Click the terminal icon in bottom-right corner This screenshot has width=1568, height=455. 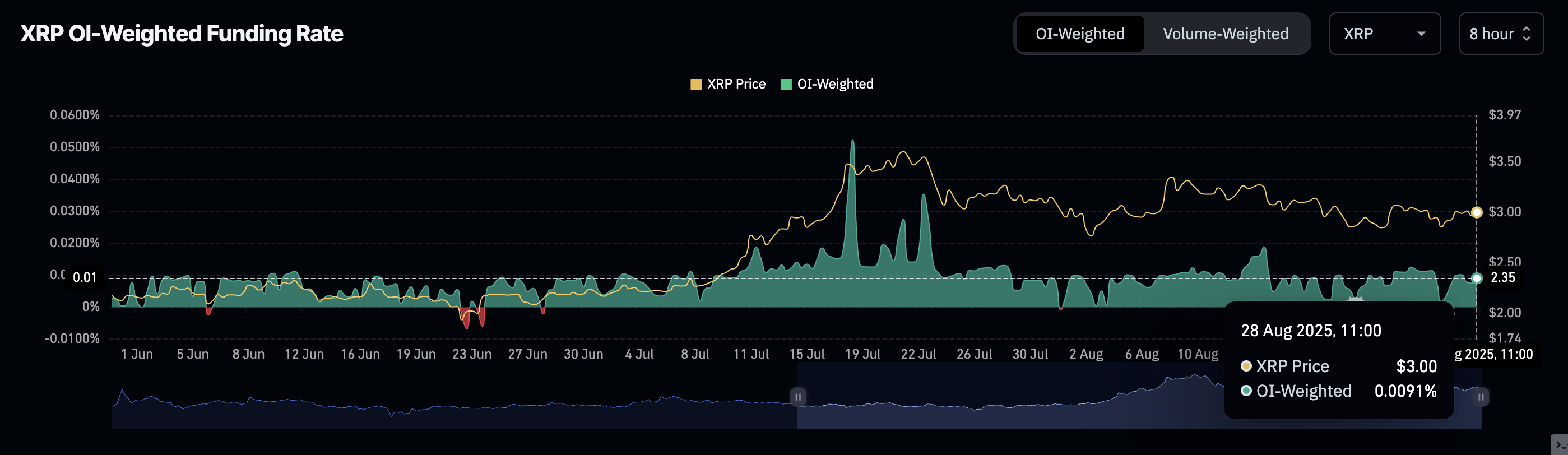point(1560,445)
